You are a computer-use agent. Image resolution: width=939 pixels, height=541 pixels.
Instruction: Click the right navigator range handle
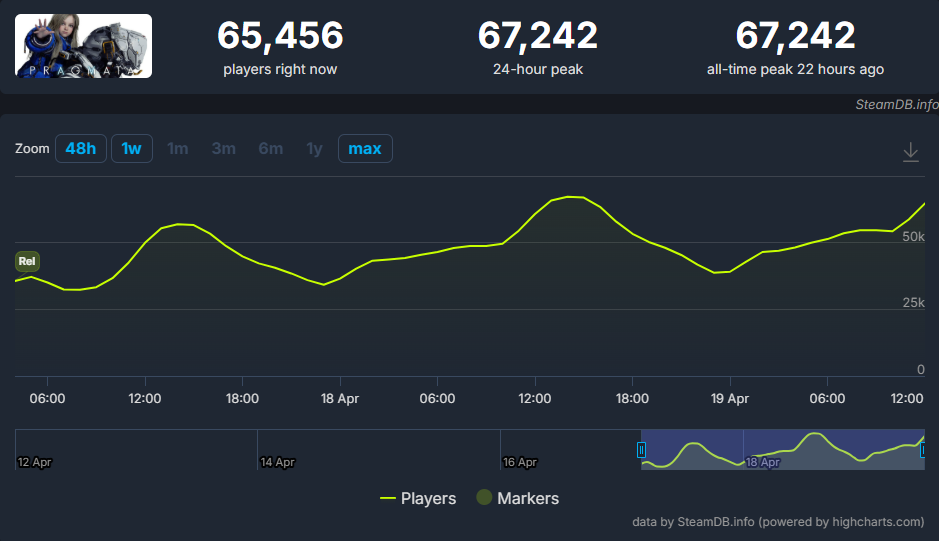click(x=922, y=450)
